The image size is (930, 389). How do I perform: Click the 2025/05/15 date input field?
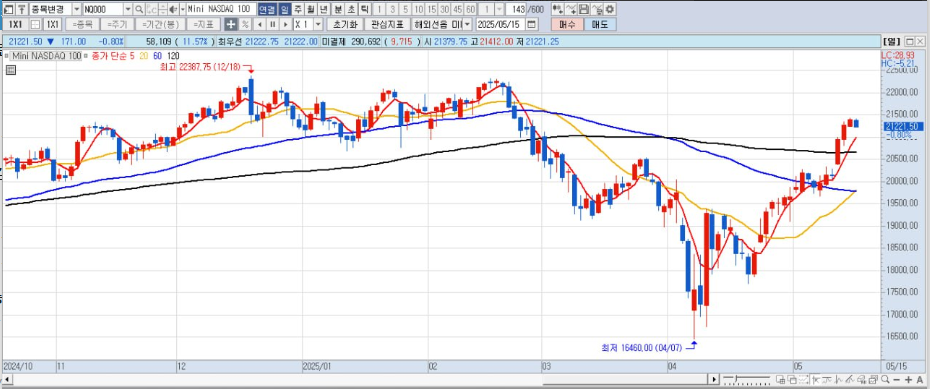coord(501,24)
